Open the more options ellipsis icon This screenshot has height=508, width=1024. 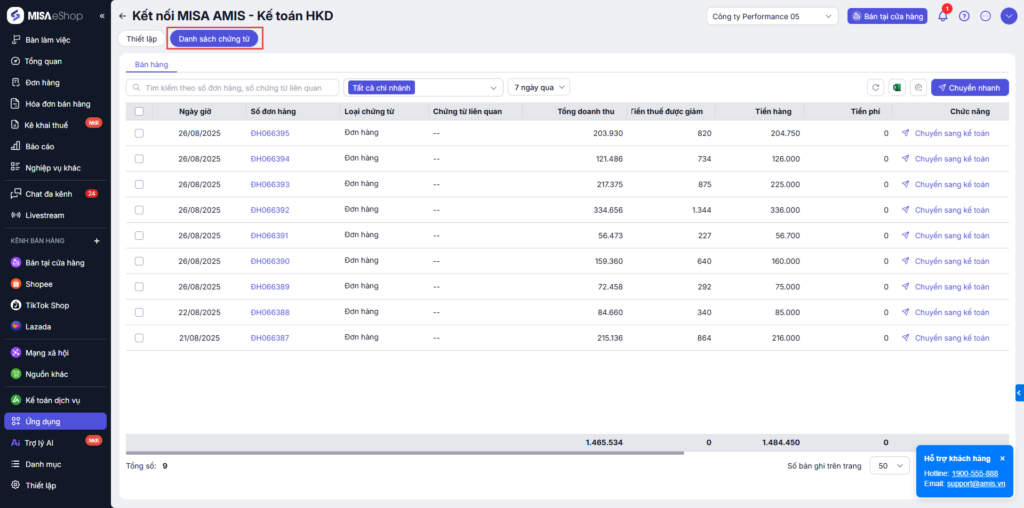pyautogui.click(x=985, y=16)
